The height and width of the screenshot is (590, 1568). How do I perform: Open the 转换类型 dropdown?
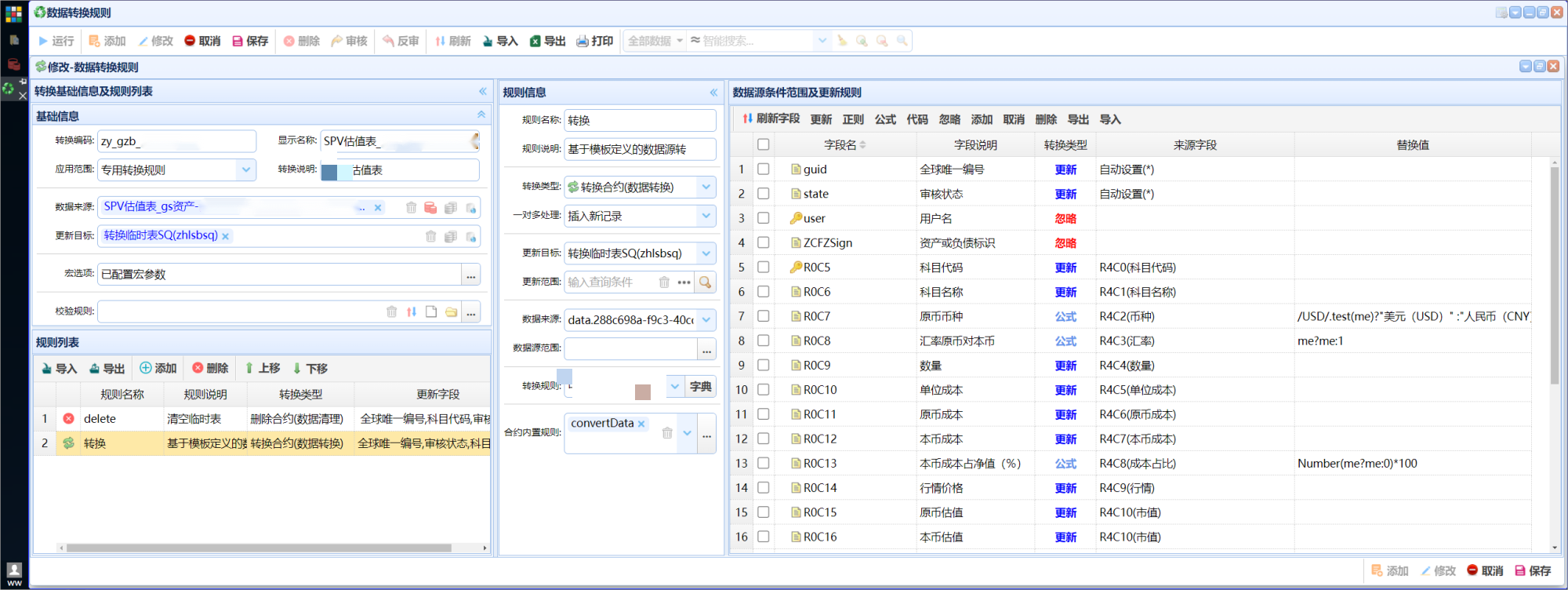706,187
